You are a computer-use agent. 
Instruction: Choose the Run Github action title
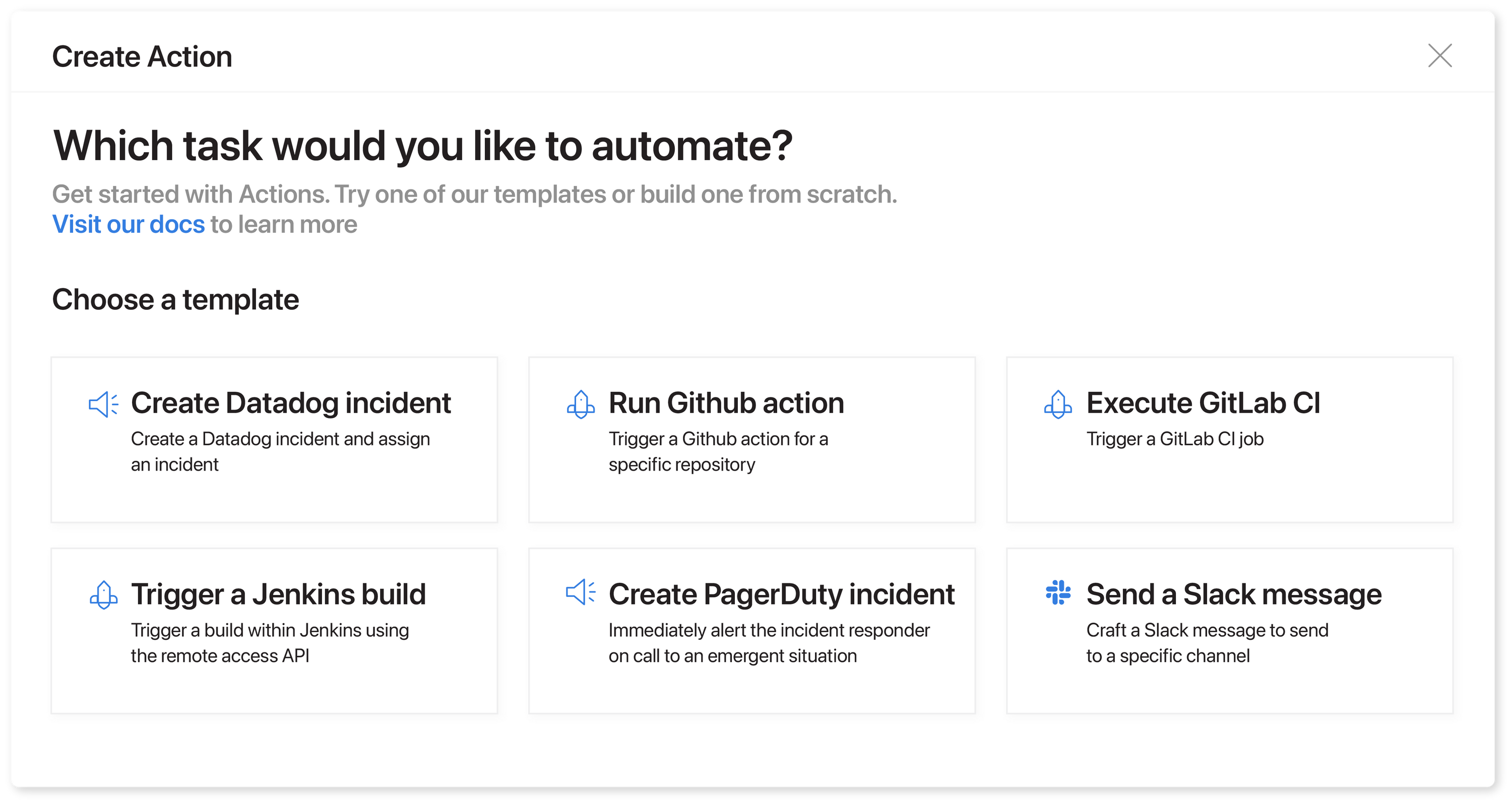[x=726, y=403]
